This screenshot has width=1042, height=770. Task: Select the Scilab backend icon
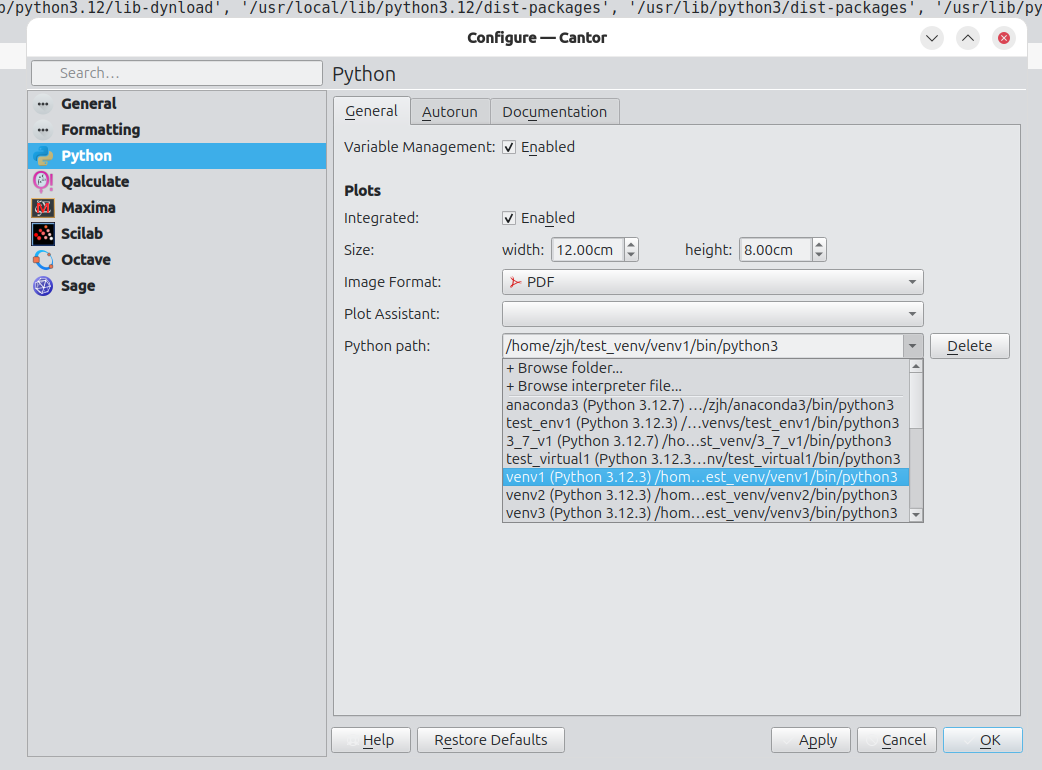point(43,234)
